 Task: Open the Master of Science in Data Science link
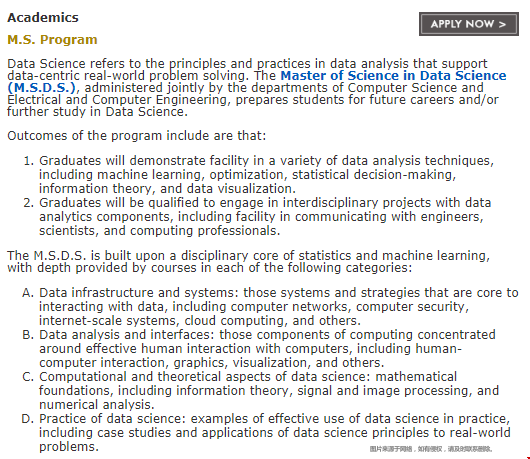pos(393,75)
